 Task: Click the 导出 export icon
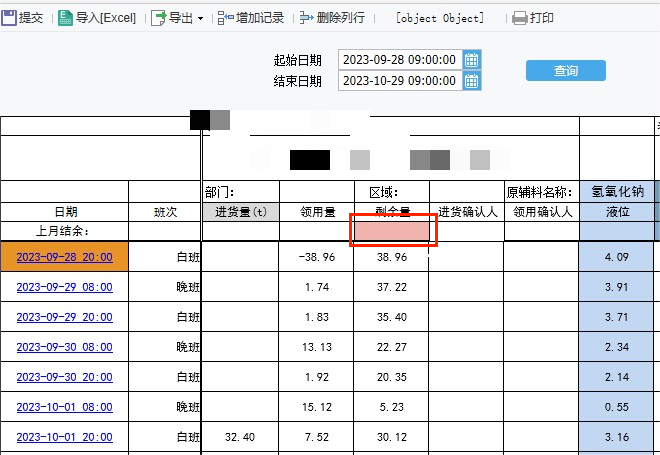click(159, 18)
